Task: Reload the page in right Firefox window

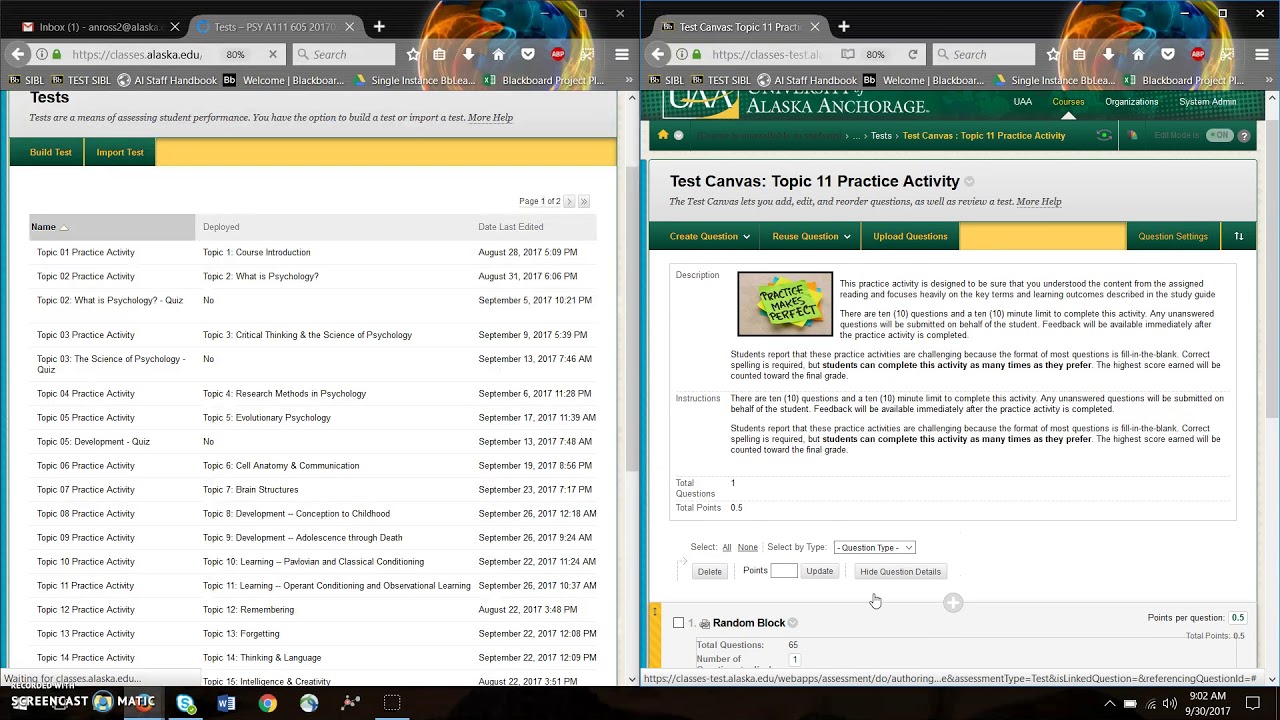Action: [x=912, y=54]
